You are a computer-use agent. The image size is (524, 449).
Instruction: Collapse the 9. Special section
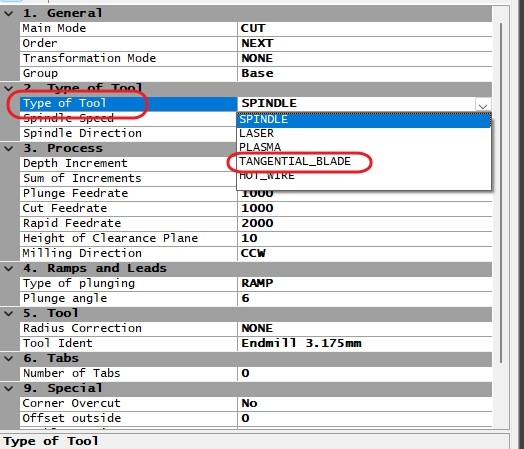pos(9,389)
